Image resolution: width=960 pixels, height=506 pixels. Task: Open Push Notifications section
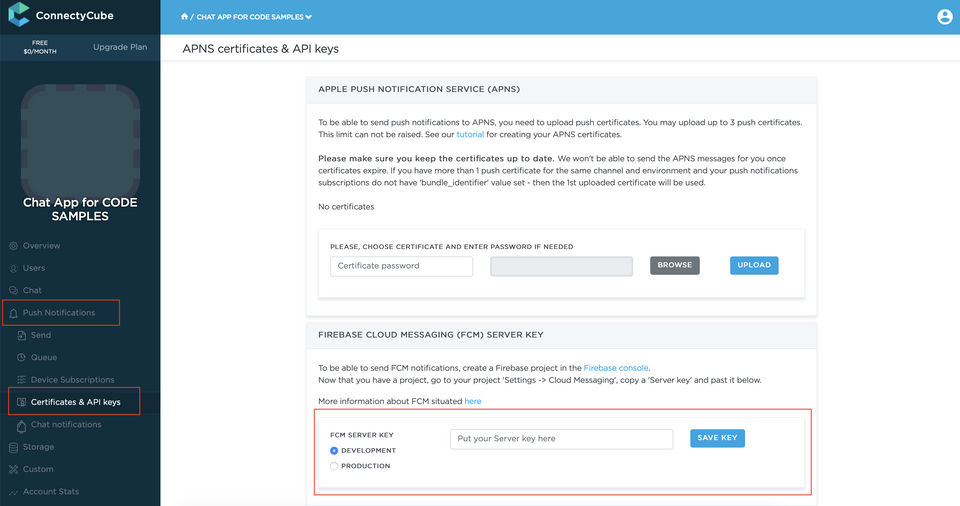pyautogui.click(x=59, y=312)
